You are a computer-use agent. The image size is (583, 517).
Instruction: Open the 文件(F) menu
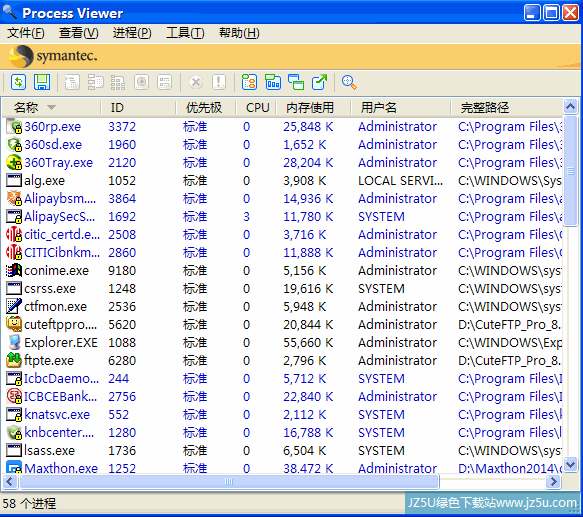tap(26, 33)
